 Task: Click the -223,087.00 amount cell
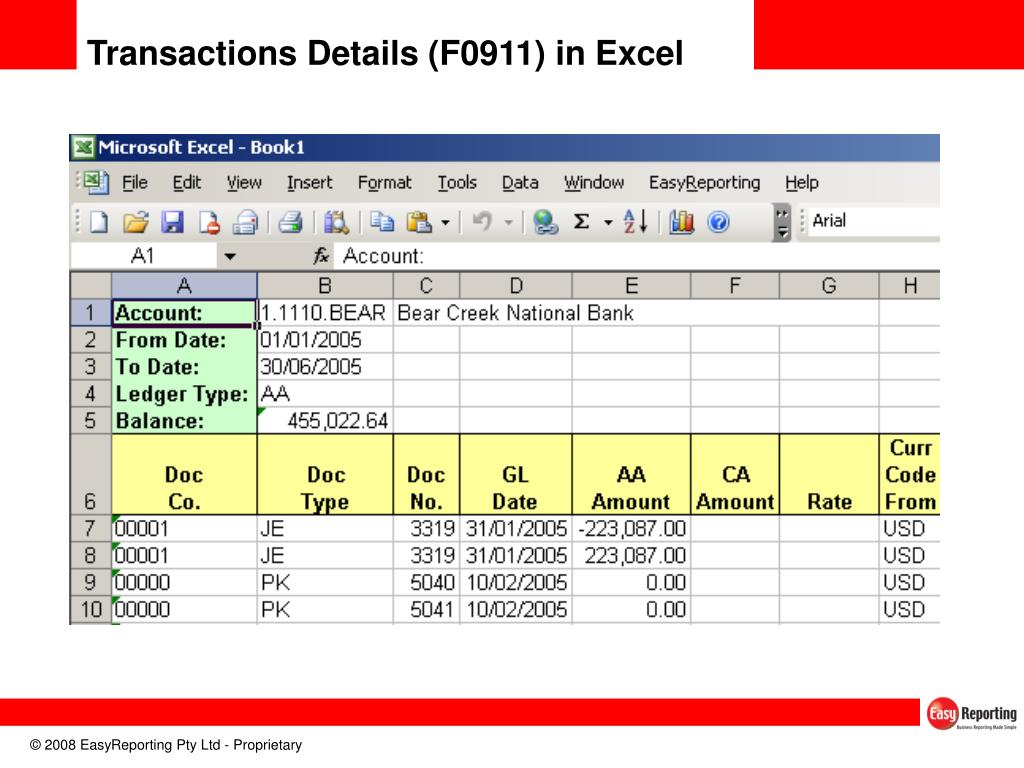click(x=632, y=528)
